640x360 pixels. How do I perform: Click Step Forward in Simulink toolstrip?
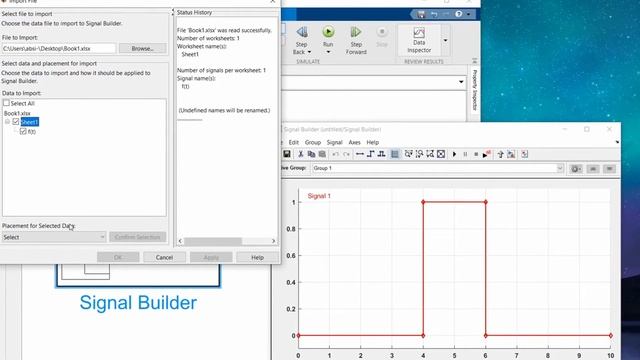pyautogui.click(x=356, y=40)
